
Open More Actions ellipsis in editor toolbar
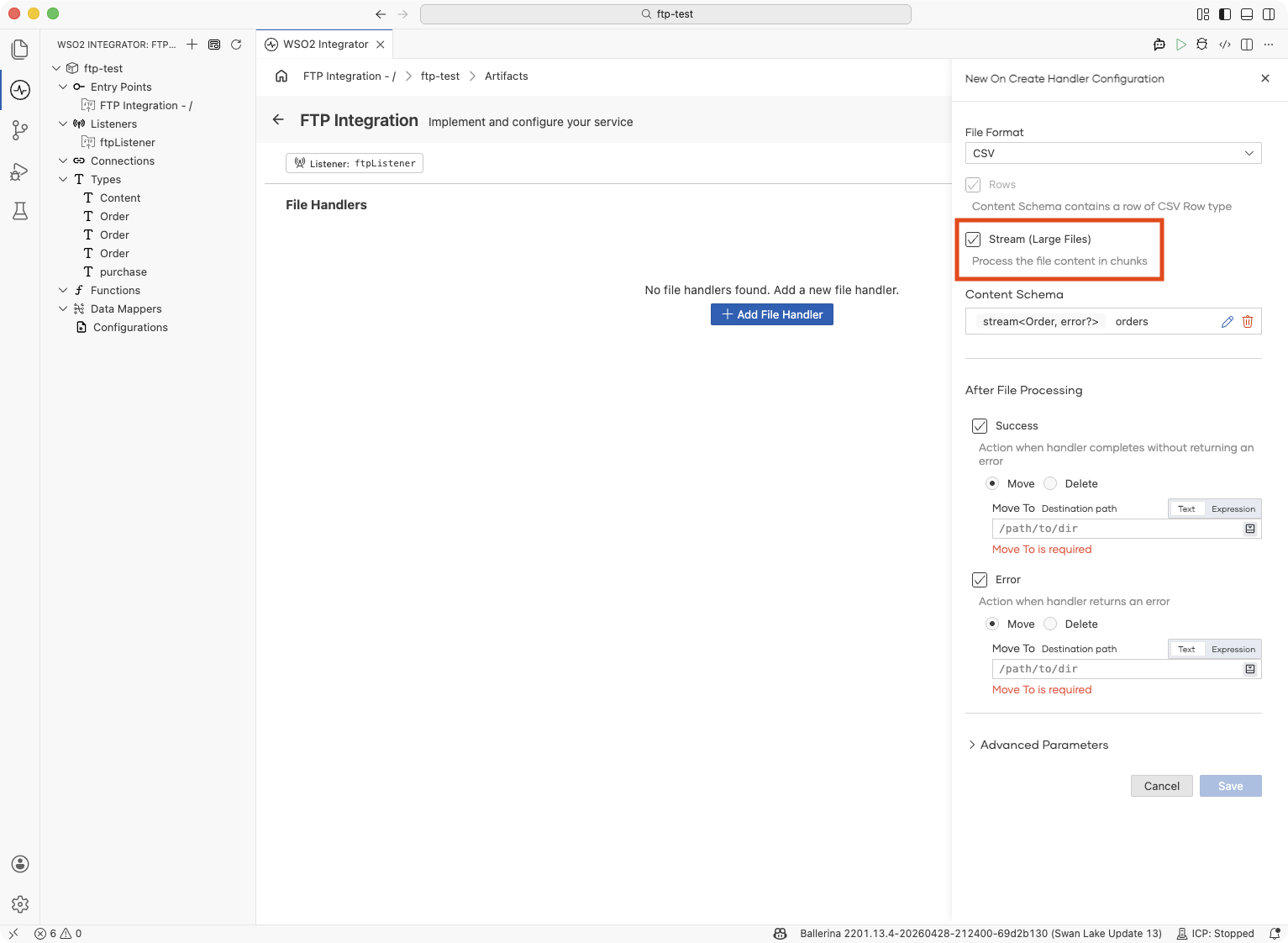point(1269,45)
